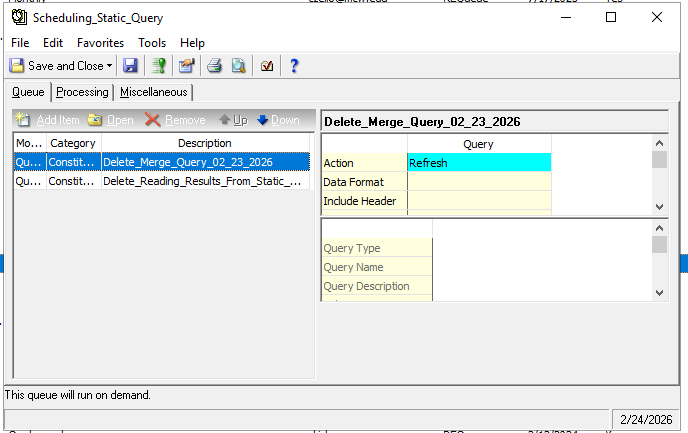Open the Tools menu
This screenshot has width=688, height=433.
coord(152,43)
